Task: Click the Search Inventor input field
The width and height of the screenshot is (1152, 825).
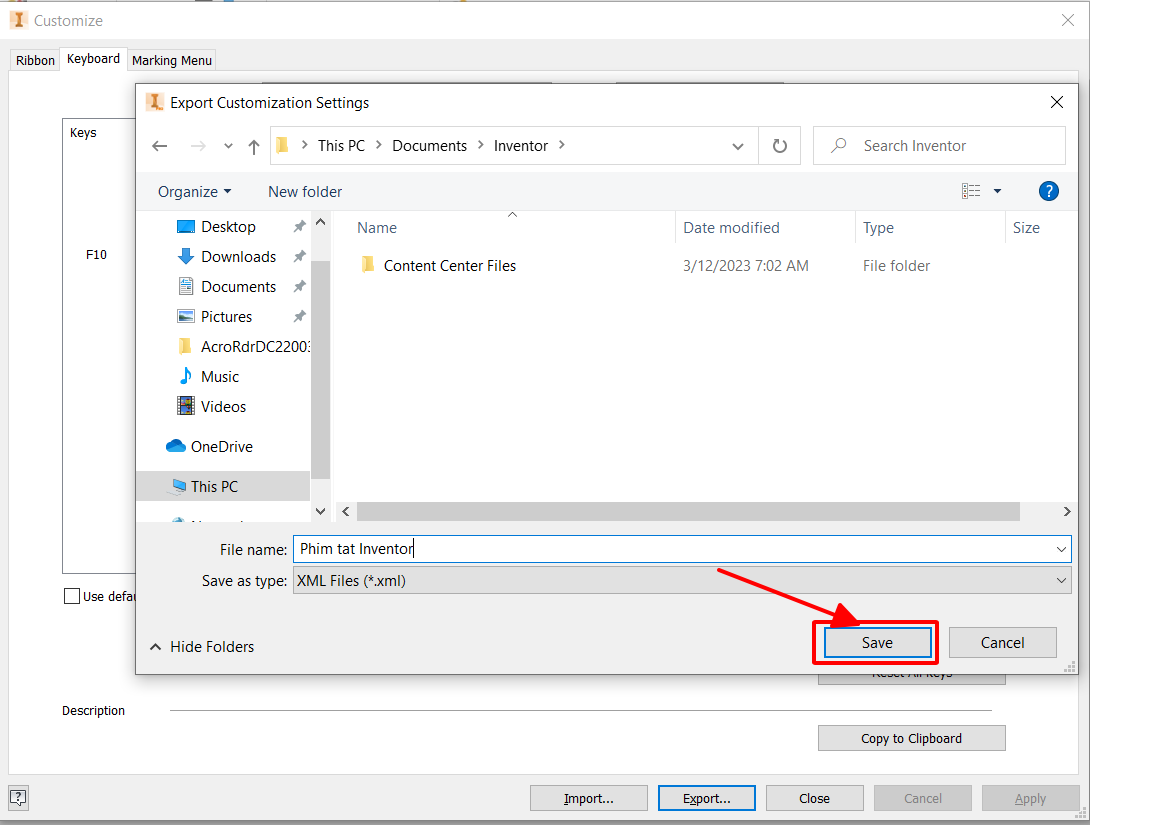Action: click(950, 146)
